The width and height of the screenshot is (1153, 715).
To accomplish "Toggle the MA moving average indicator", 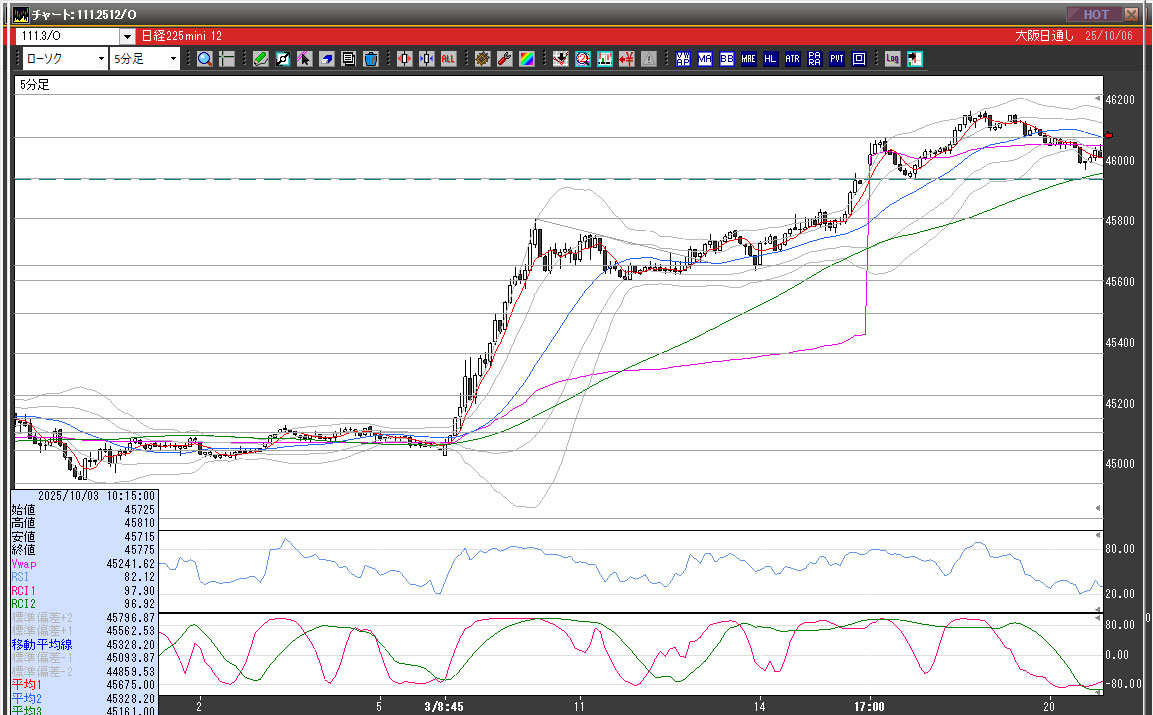I will click(x=705, y=59).
